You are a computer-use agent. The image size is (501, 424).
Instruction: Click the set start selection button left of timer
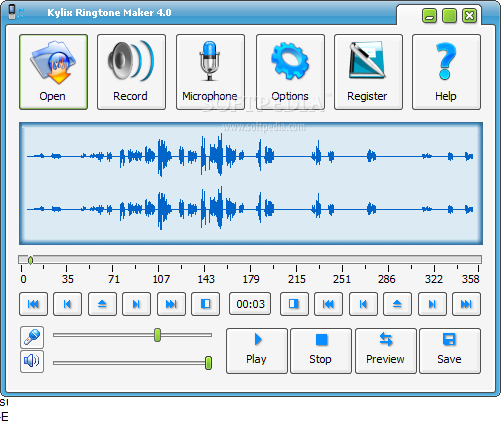(205, 304)
